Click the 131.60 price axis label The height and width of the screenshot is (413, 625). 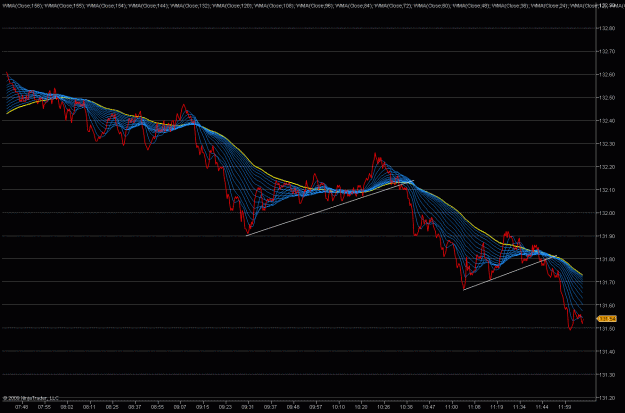607,306
